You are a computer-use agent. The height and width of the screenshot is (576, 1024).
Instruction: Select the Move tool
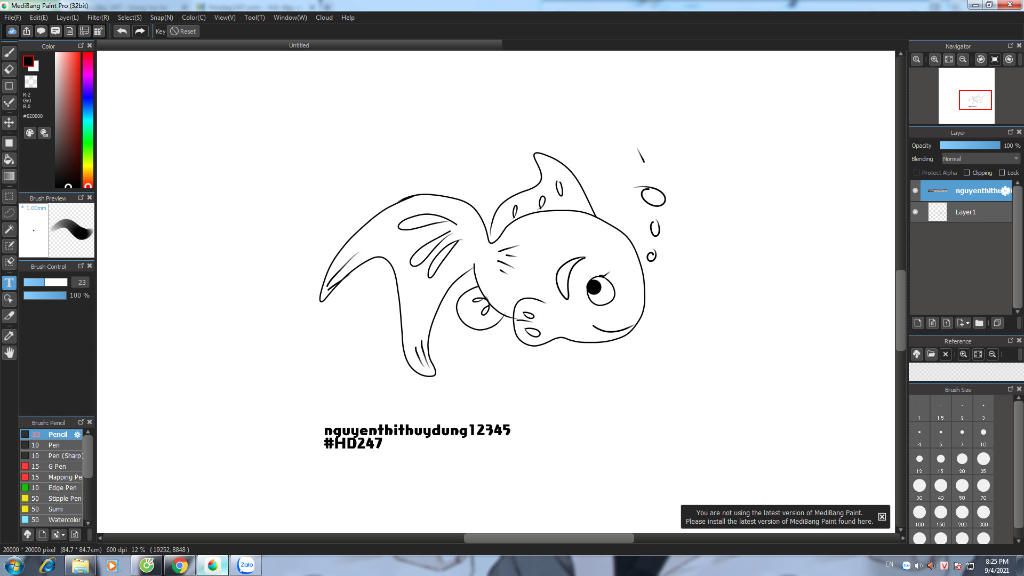(9, 122)
